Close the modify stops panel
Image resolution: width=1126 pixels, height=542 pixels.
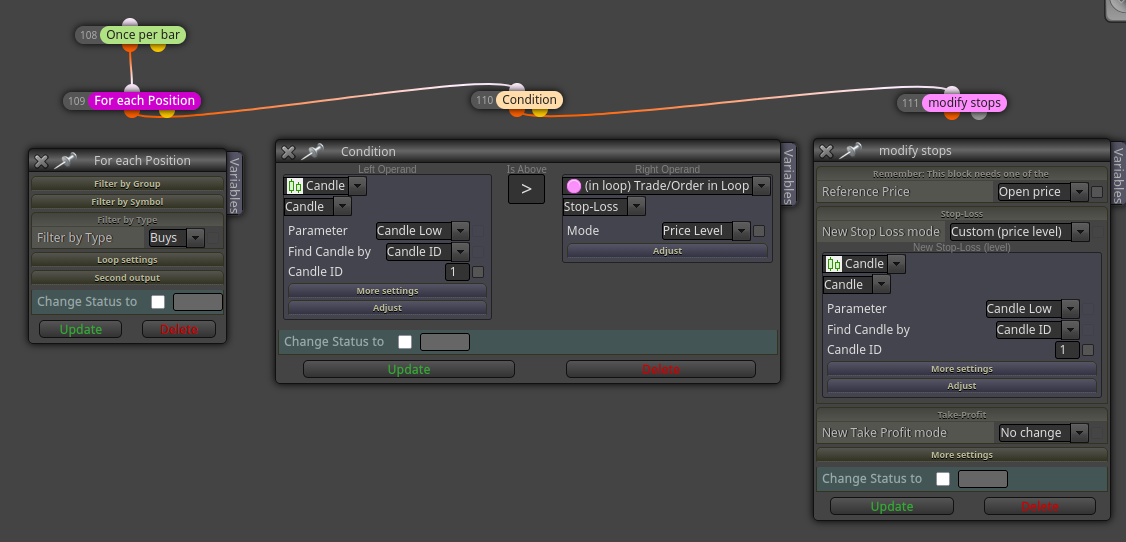(826, 151)
